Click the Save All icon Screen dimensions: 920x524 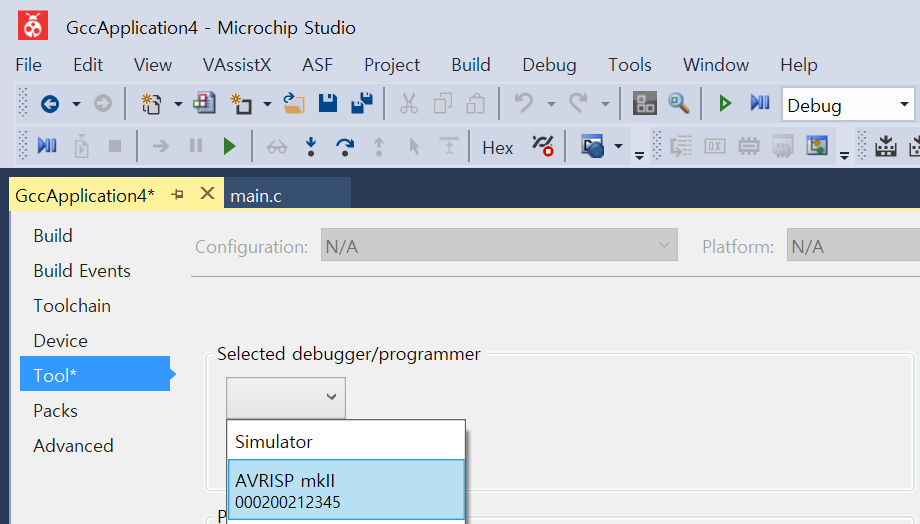tap(361, 104)
